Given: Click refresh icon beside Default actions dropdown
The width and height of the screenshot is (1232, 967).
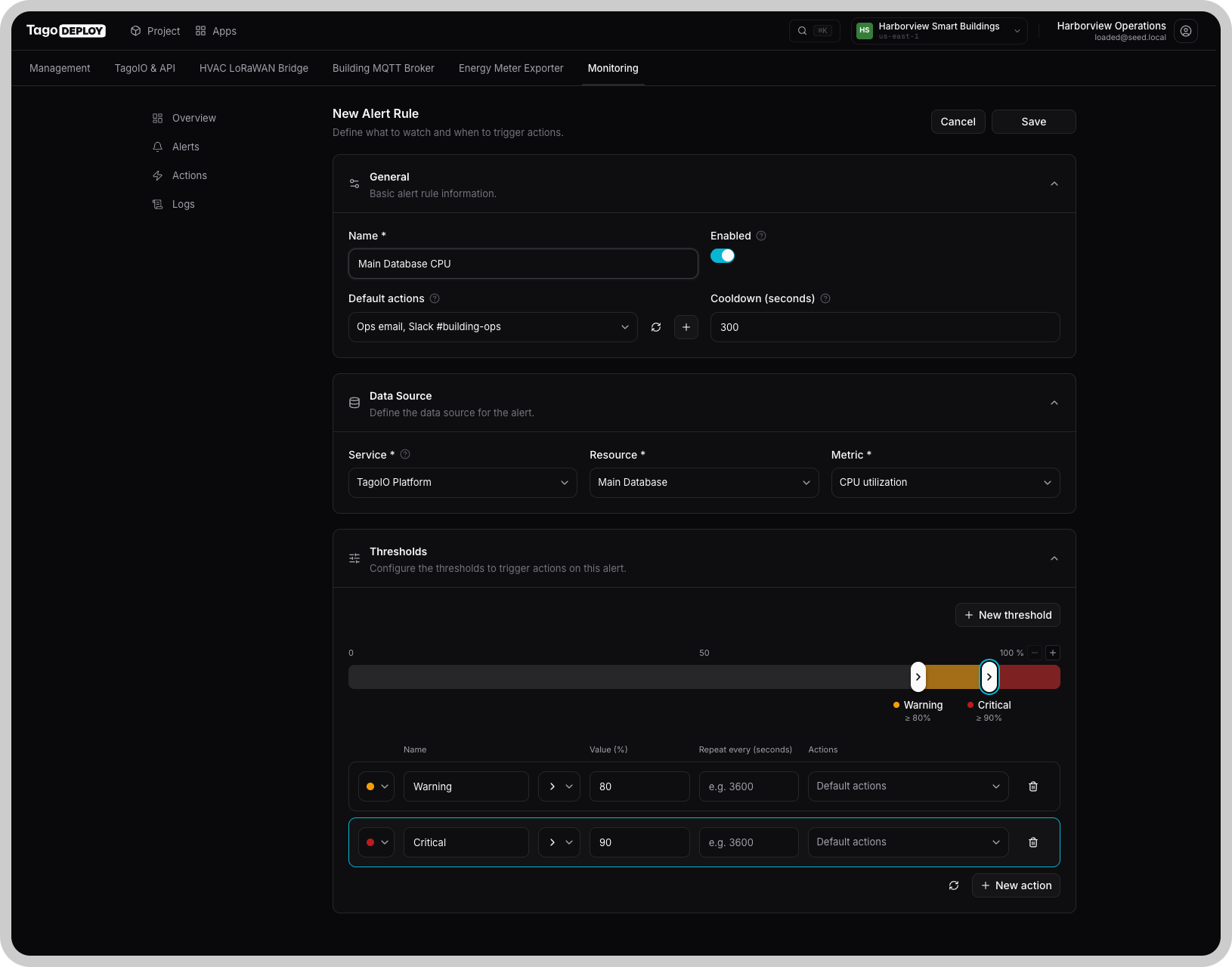Looking at the screenshot, I should (656, 327).
